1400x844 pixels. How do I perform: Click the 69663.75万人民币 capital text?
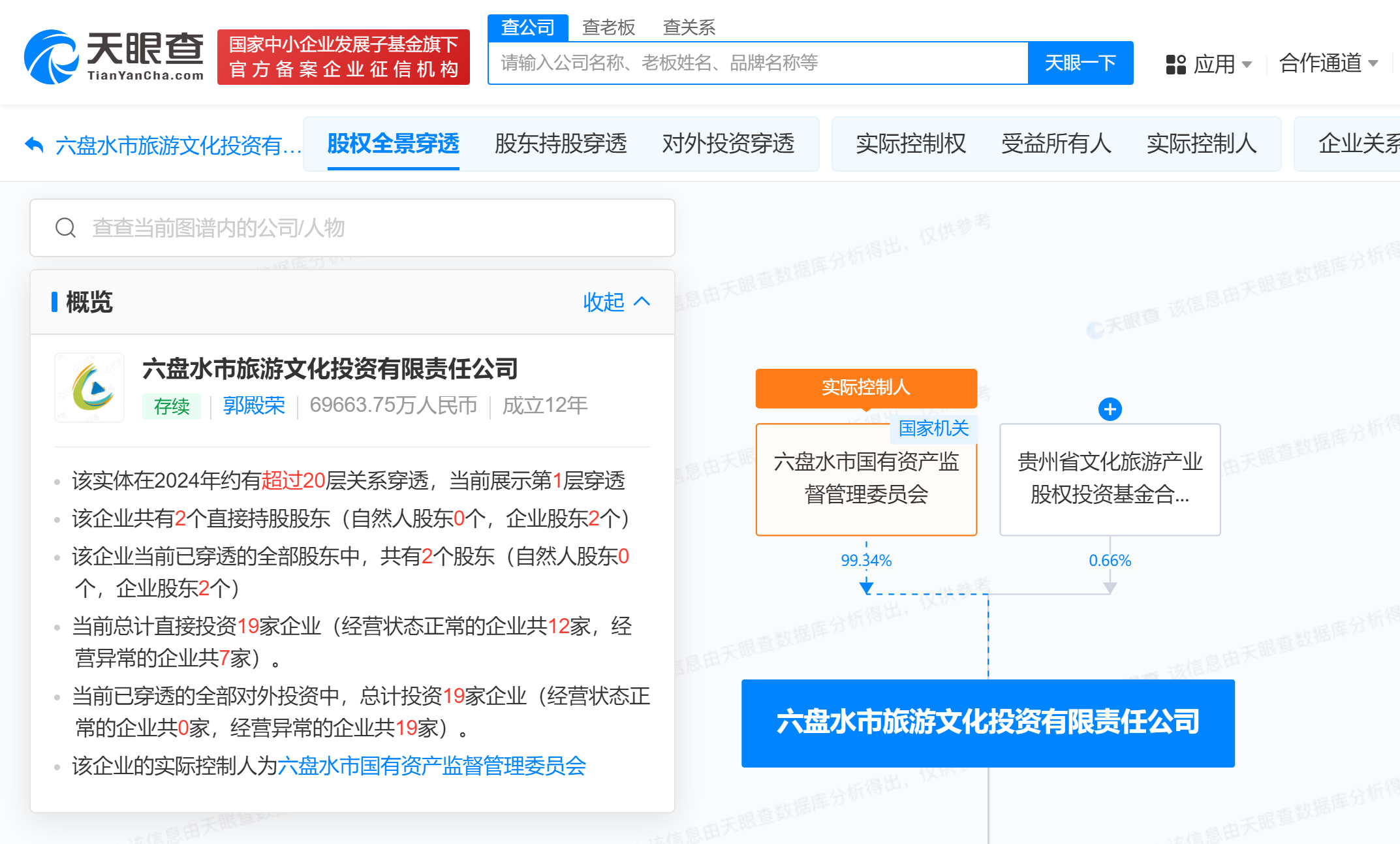(x=394, y=405)
